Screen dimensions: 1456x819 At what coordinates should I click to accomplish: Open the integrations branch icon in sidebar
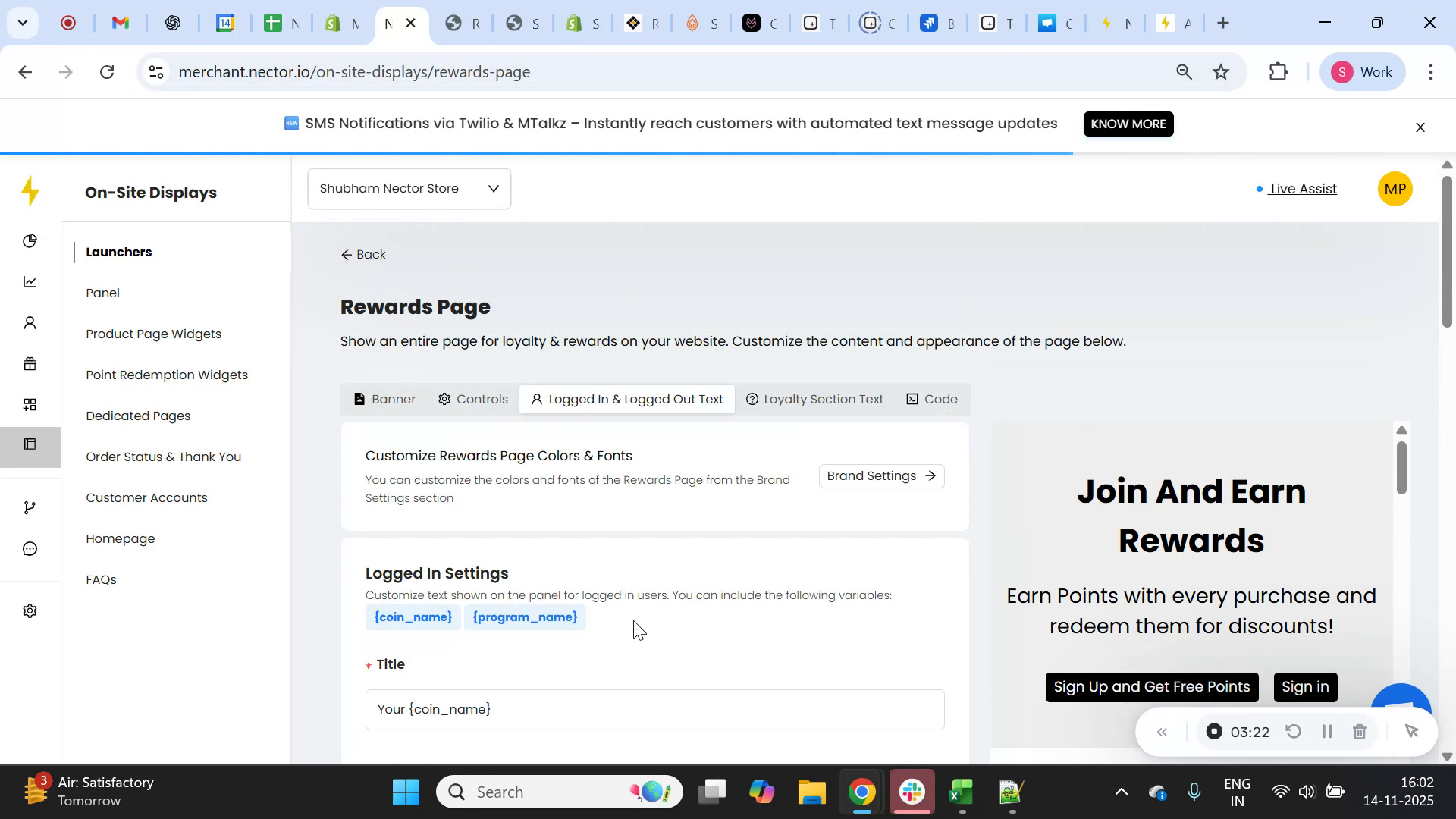pyautogui.click(x=30, y=507)
